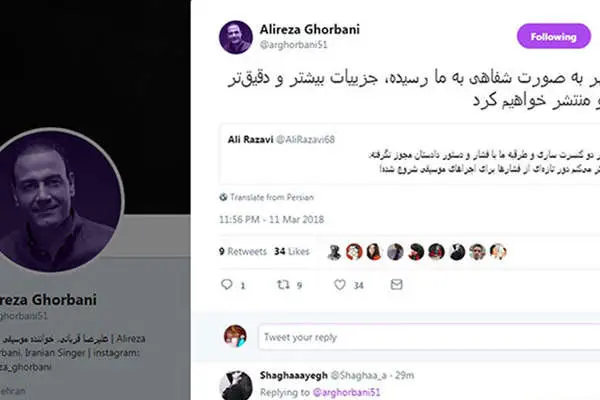Screen dimensions: 600x400
Task: Click Alireza Ghorbani's small avatar in tweet header
Action: pyautogui.click(x=236, y=37)
